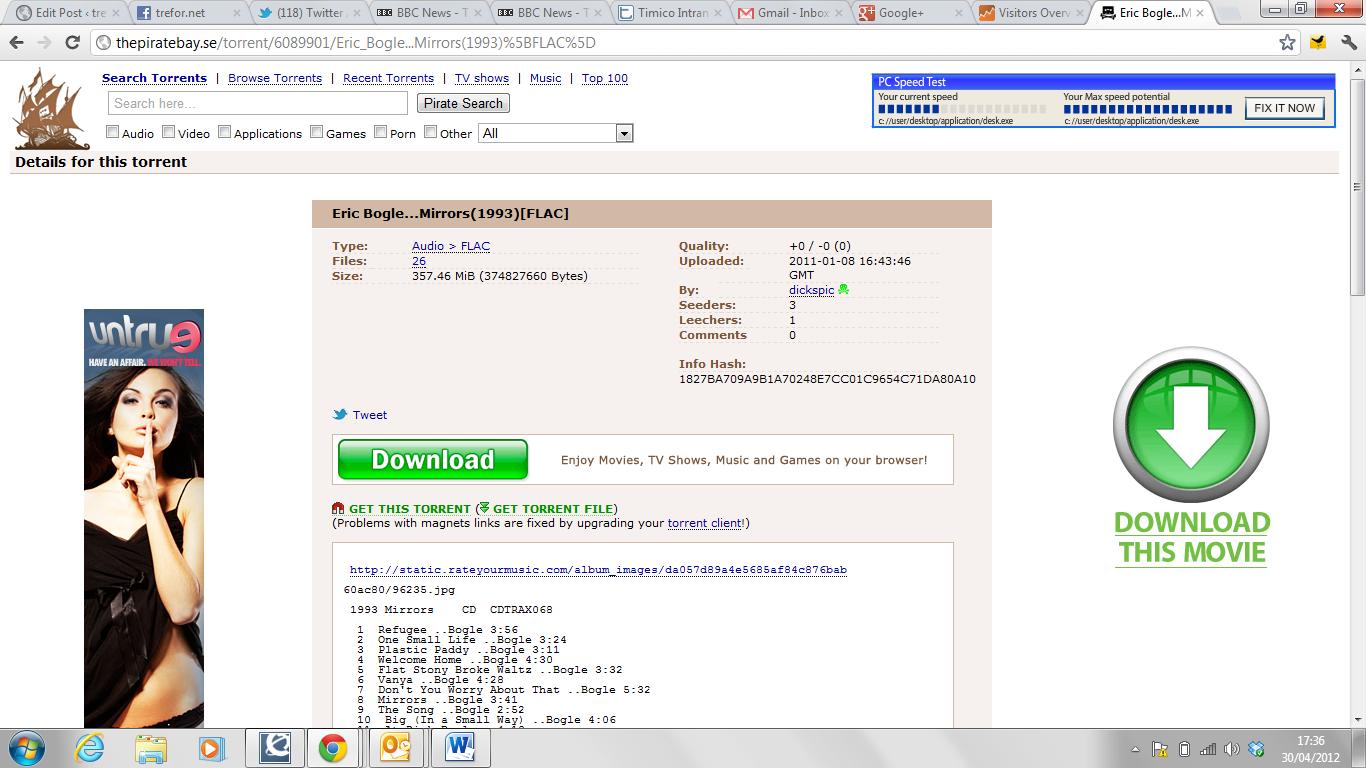Viewport: 1366px width, 768px height.
Task: Show hidden system tray icons
Action: coord(1135,749)
